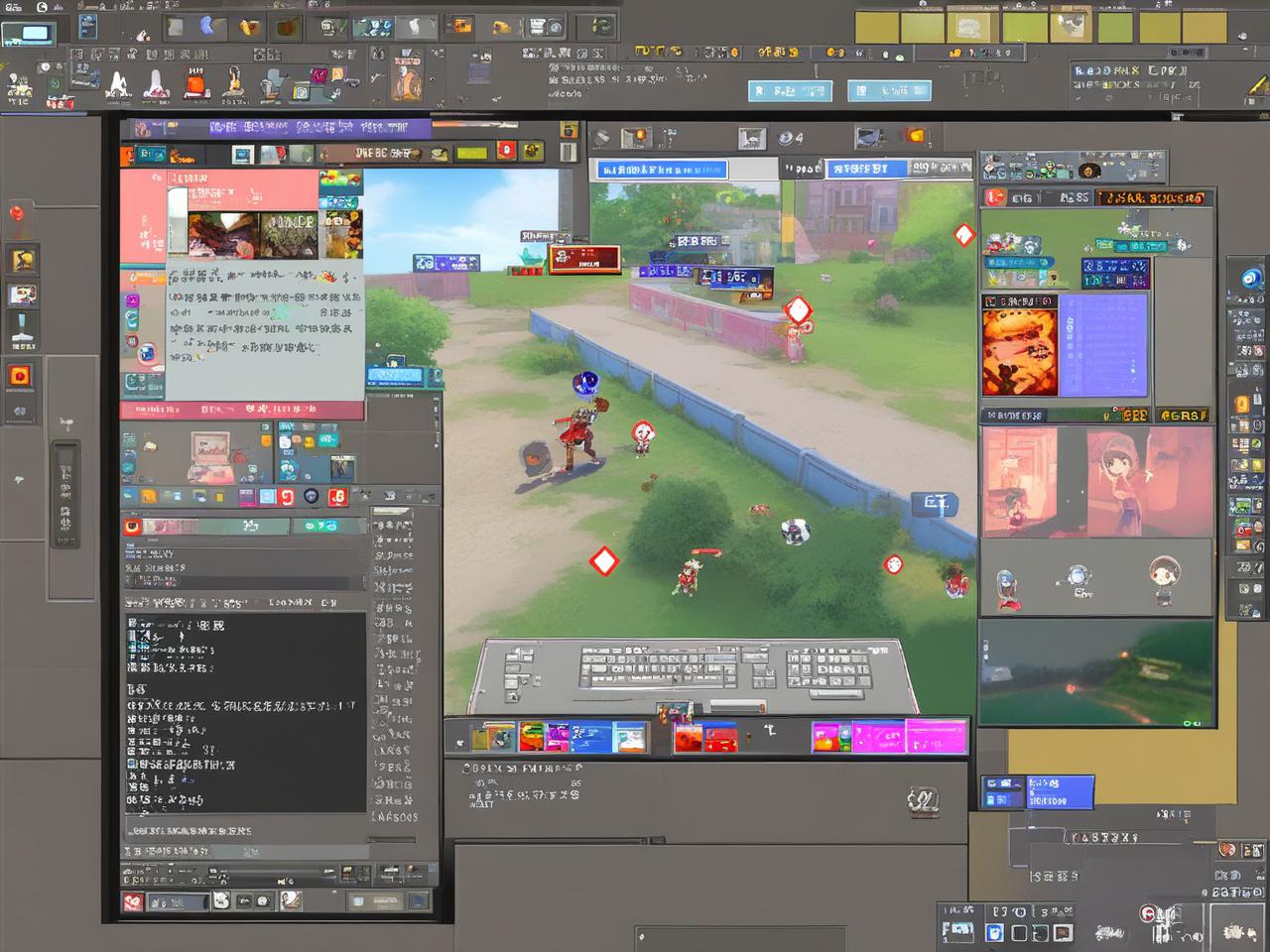
Task: Open the portrait picture icon in left sidebar
Action: point(23,294)
